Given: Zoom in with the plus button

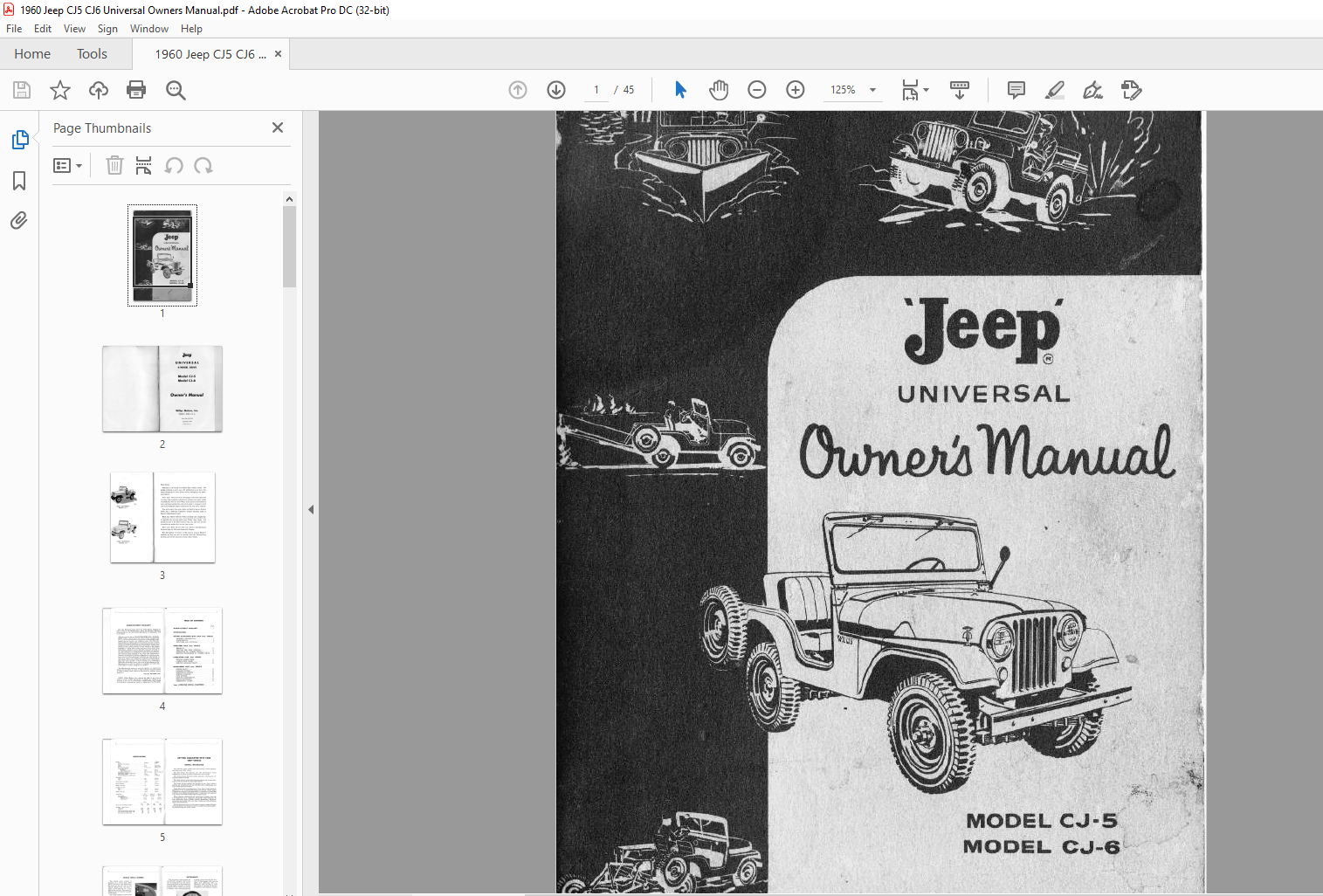Looking at the screenshot, I should (796, 90).
